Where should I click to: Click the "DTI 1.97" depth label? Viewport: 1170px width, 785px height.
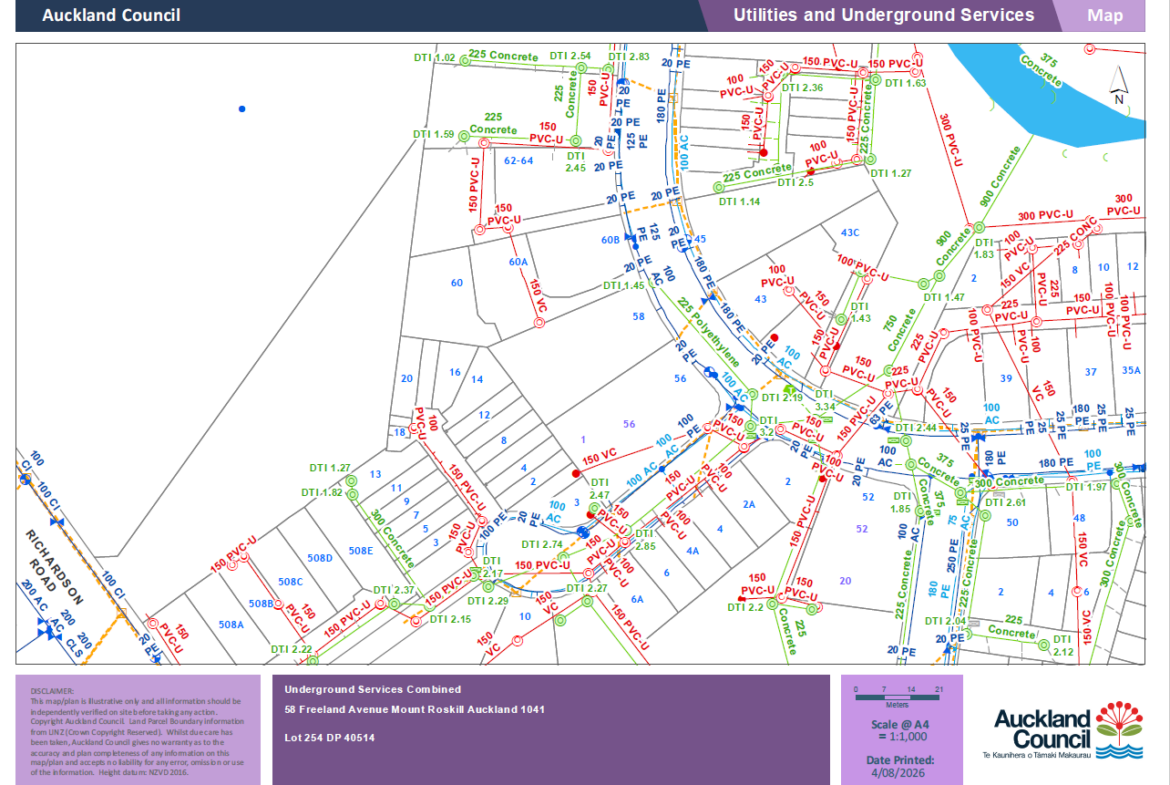(1086, 487)
